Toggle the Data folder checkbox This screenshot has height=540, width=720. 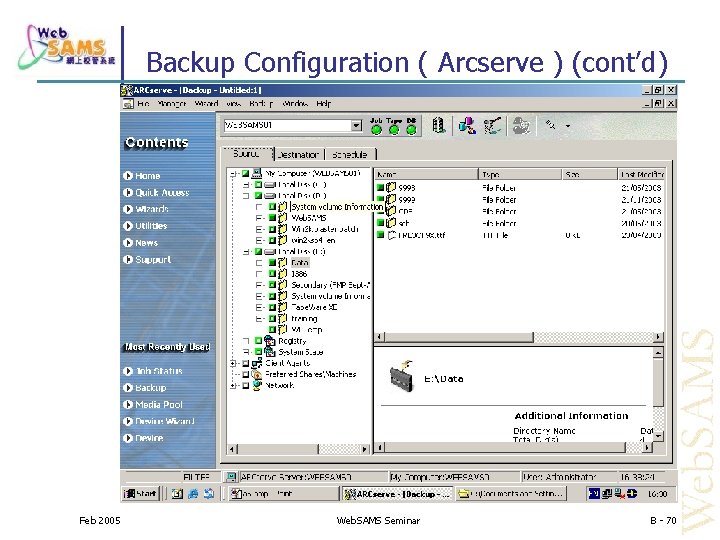(272, 263)
